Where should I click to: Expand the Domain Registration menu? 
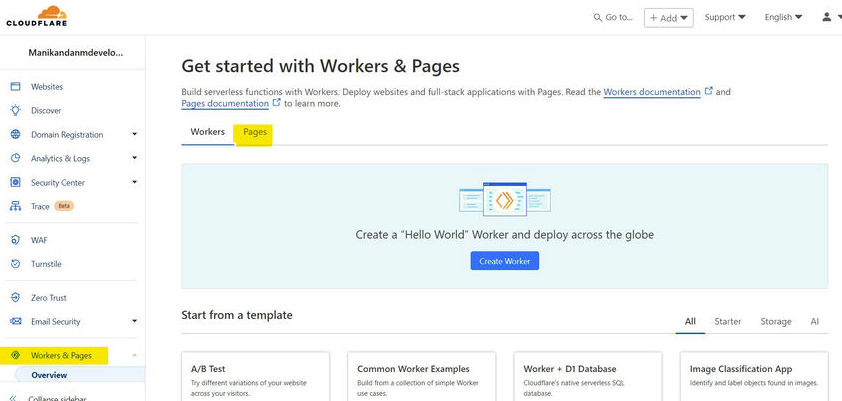click(134, 135)
